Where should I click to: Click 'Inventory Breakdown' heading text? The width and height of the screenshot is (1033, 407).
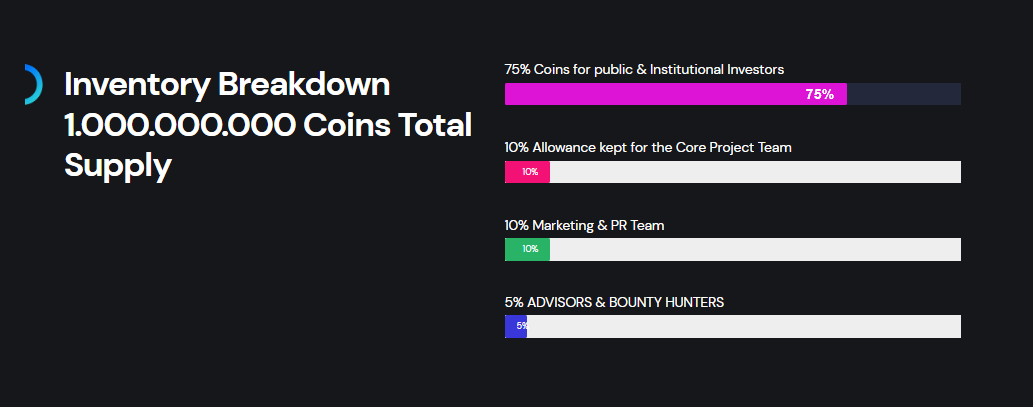click(227, 85)
